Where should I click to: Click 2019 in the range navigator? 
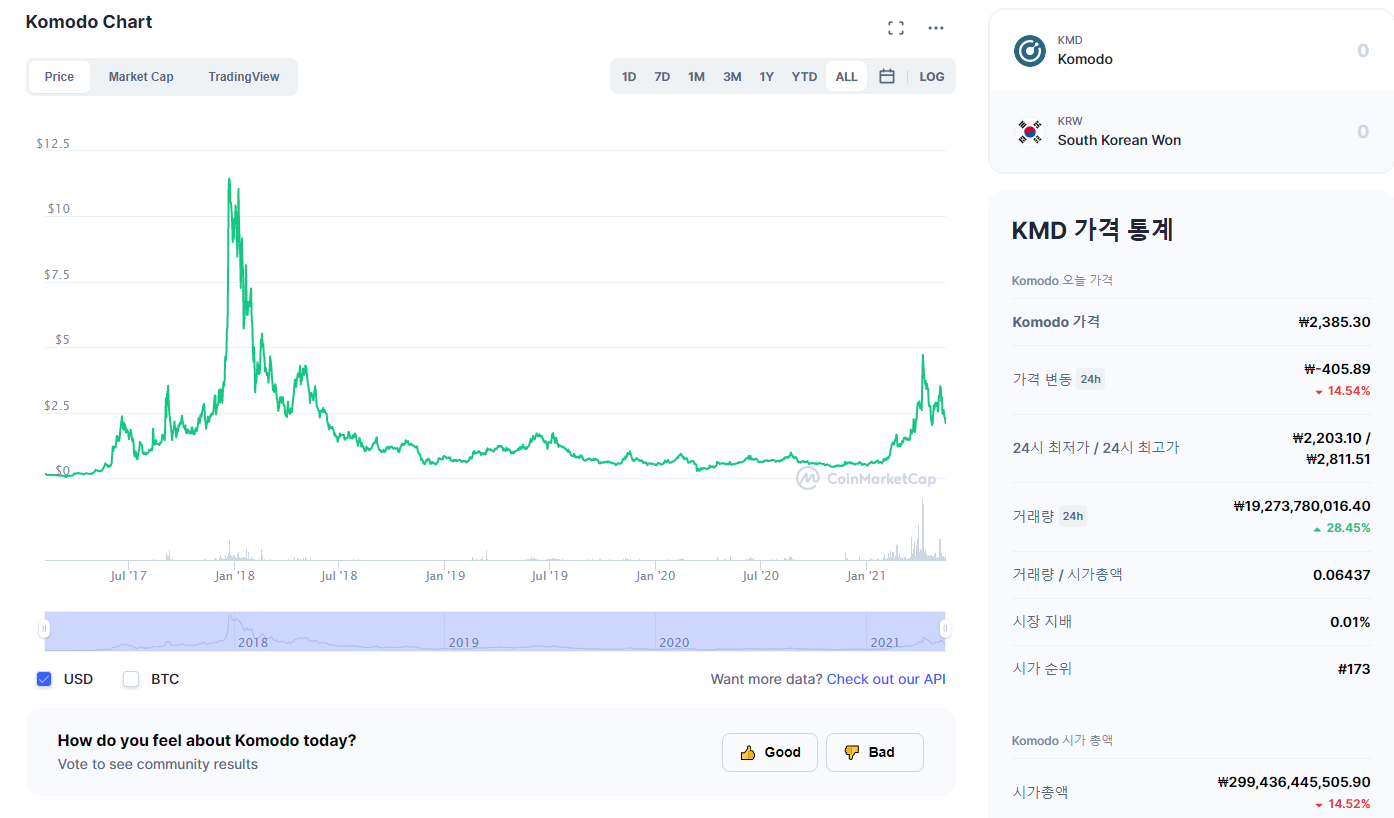(464, 642)
